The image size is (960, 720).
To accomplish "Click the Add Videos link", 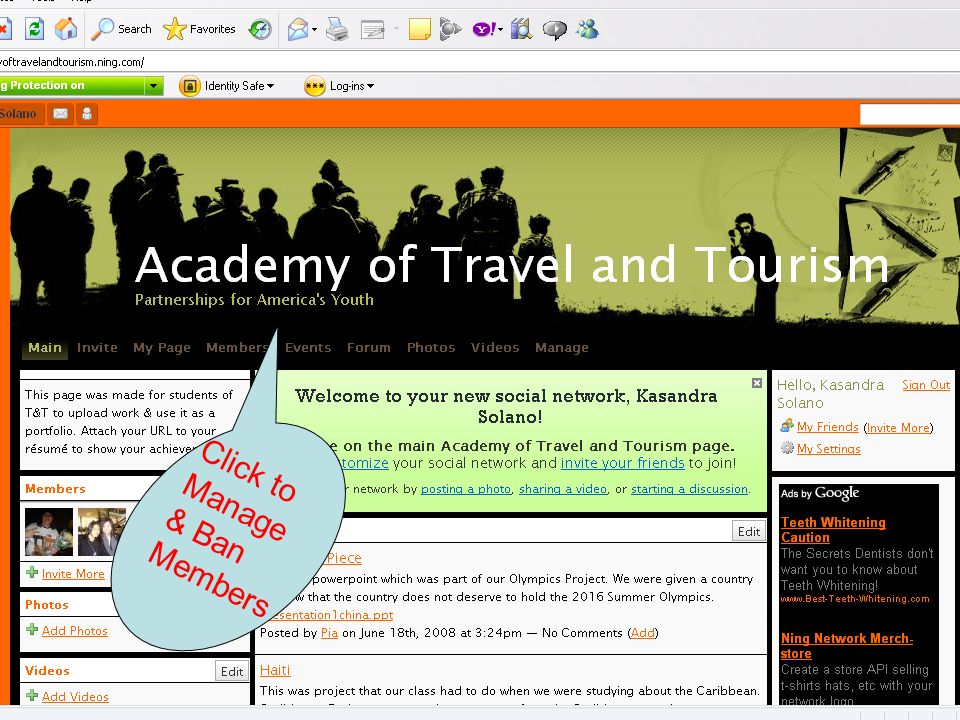I will point(75,697).
